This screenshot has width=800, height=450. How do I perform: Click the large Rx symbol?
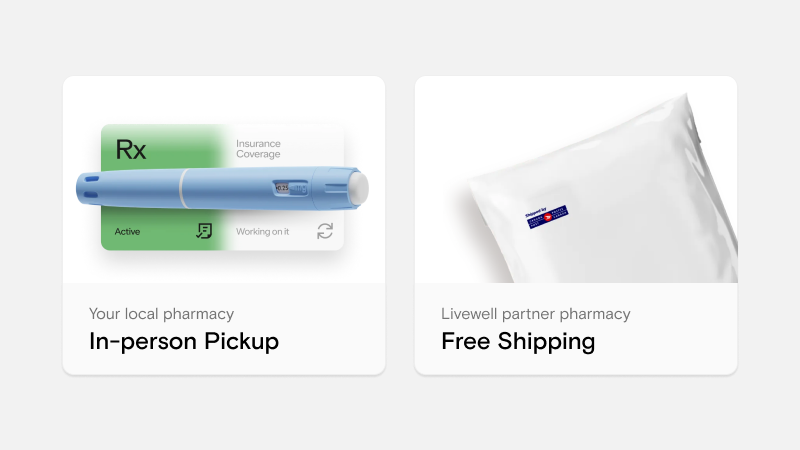click(131, 150)
